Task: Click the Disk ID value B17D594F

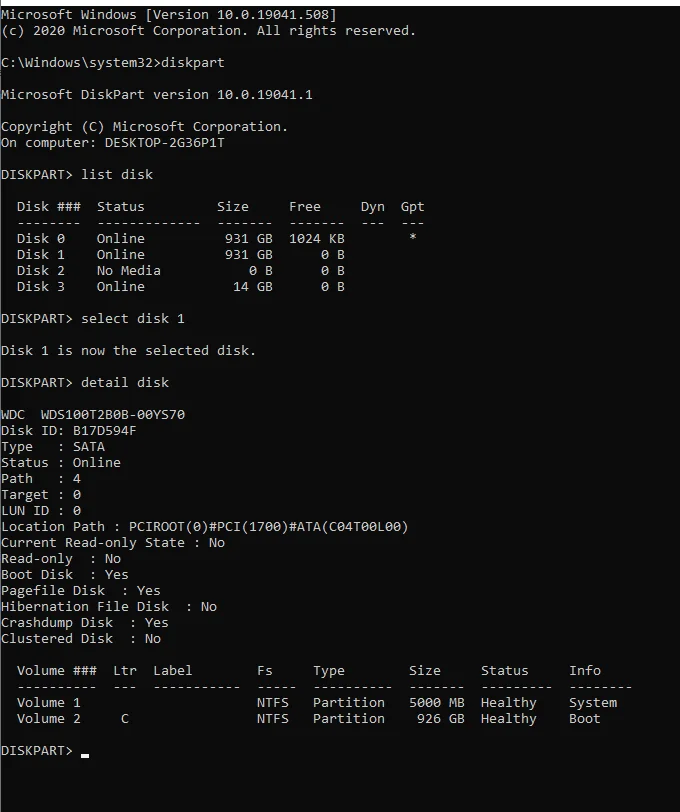Action: [x=104, y=431]
